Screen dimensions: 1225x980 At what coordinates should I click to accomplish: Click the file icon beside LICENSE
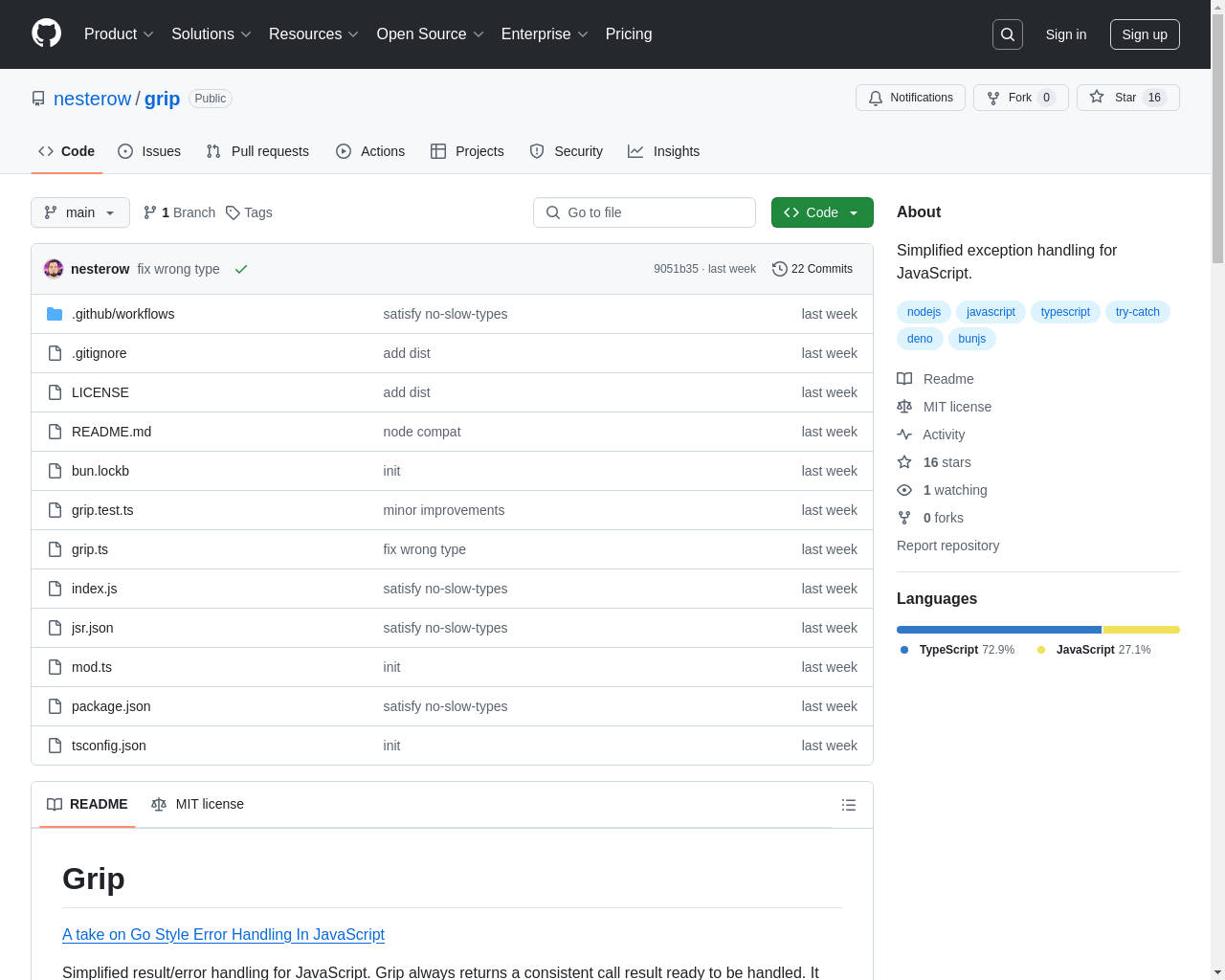click(x=55, y=392)
